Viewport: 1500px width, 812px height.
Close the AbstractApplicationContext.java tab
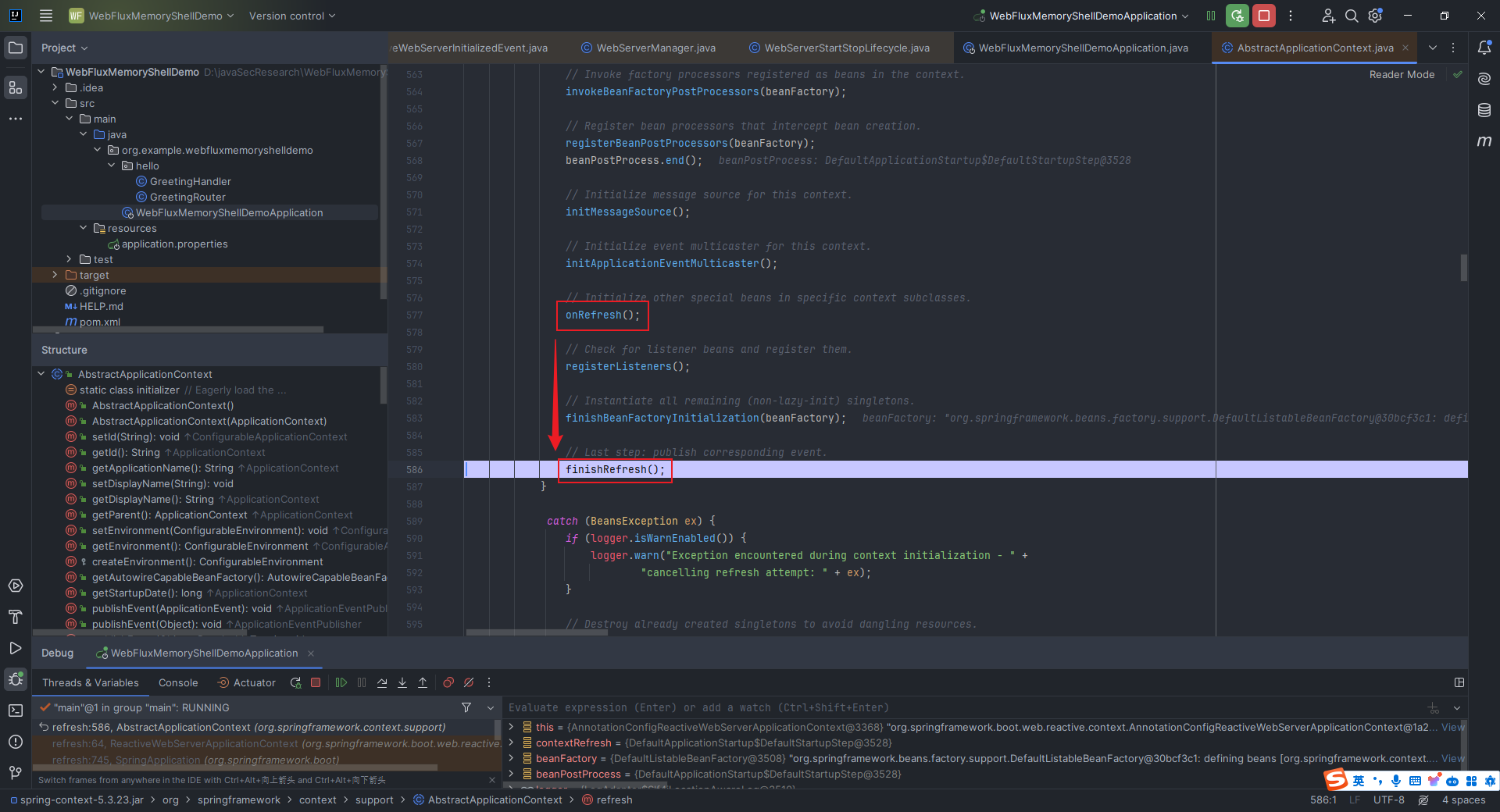(1405, 48)
